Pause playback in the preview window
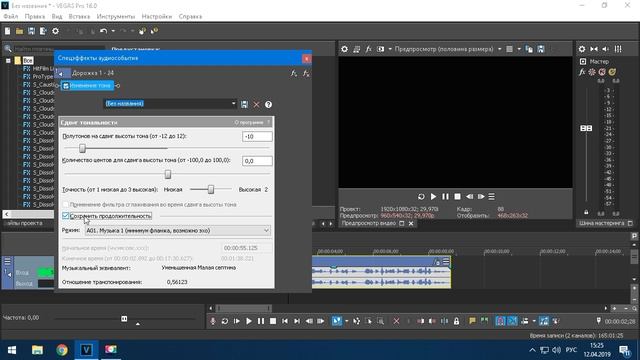Image resolution: width=640 pixels, height=360 pixels. (445, 196)
